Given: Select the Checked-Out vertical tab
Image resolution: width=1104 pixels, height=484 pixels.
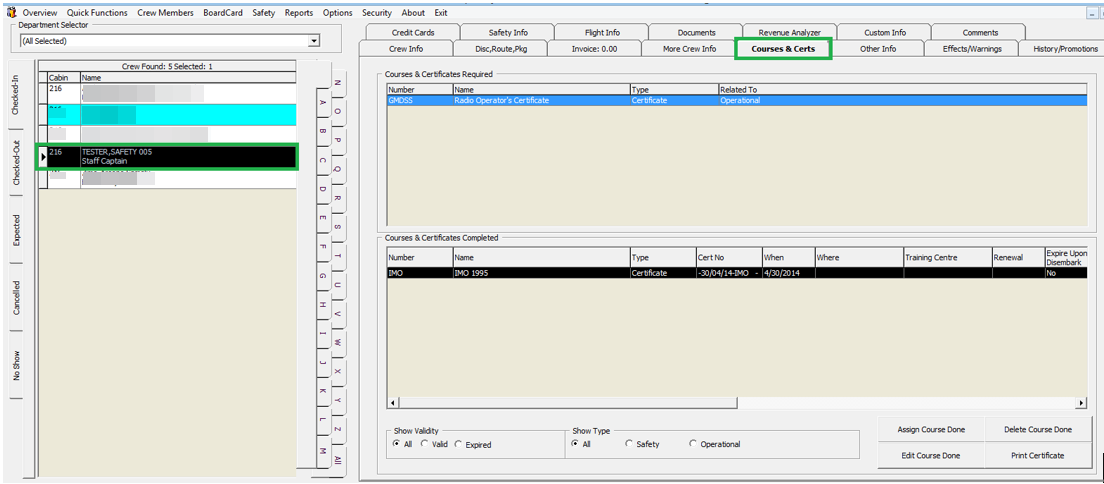Looking at the screenshot, I should click(17, 163).
